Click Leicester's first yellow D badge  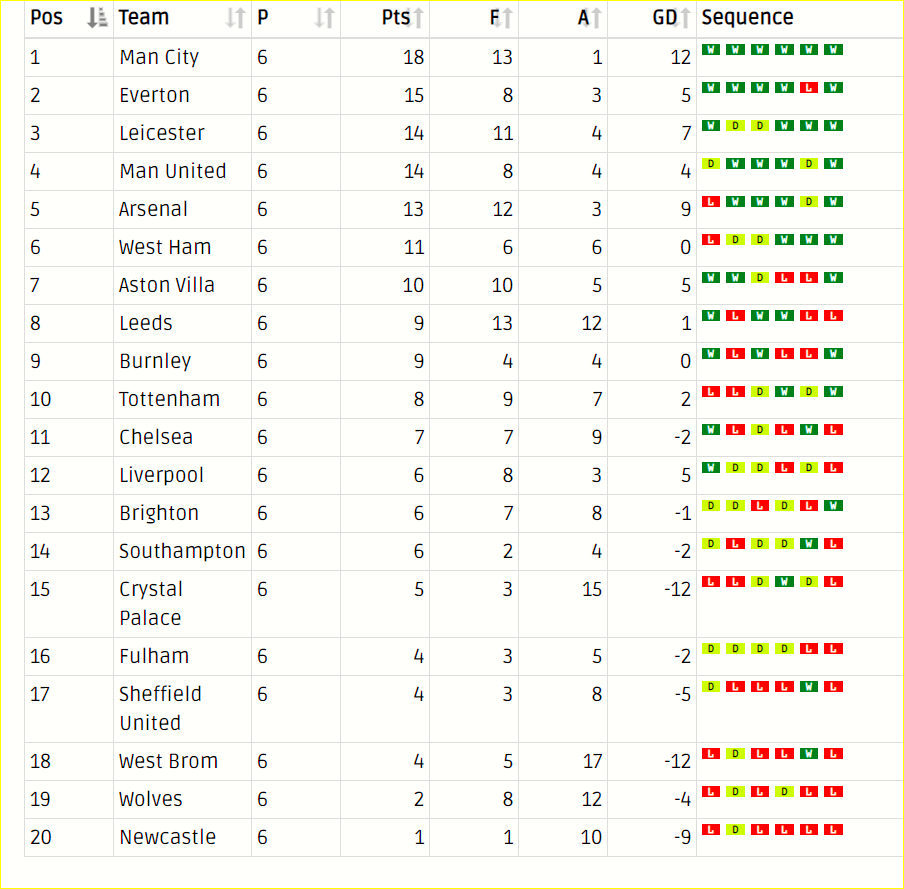735,126
